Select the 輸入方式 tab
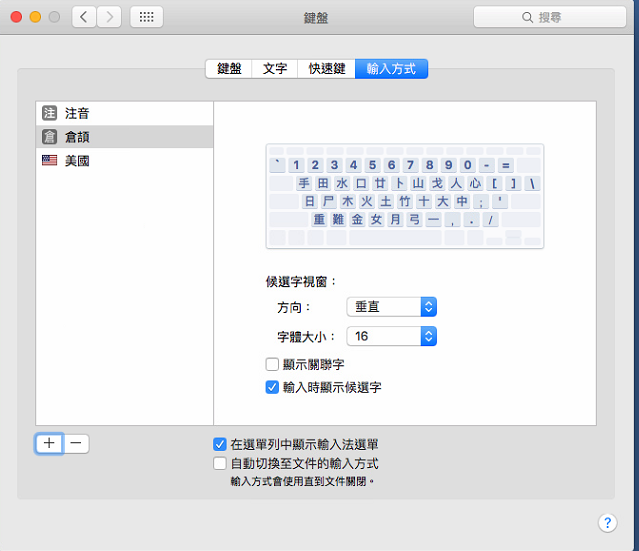Image resolution: width=639 pixels, height=551 pixels. [391, 68]
